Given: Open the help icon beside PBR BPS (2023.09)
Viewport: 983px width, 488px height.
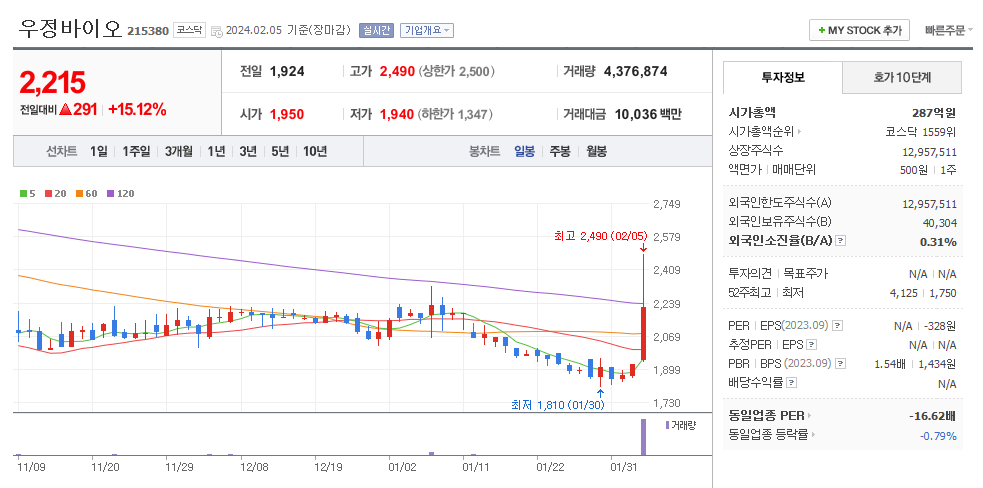Looking at the screenshot, I should (x=841, y=363).
